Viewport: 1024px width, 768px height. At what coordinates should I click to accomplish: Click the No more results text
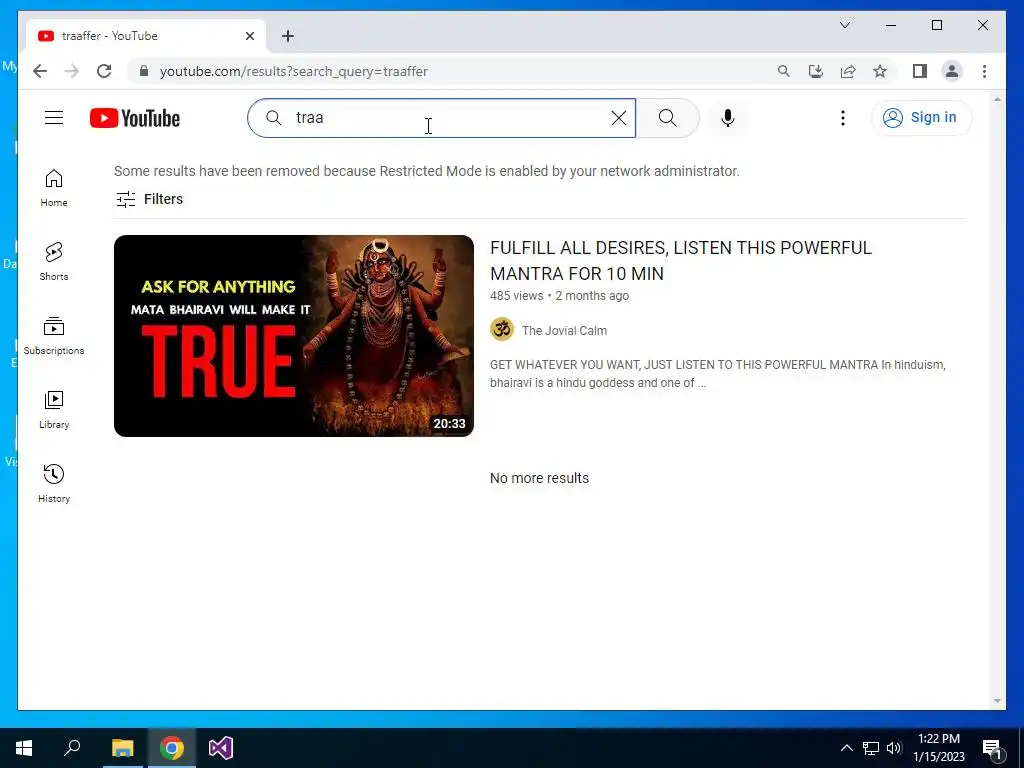coord(539,478)
